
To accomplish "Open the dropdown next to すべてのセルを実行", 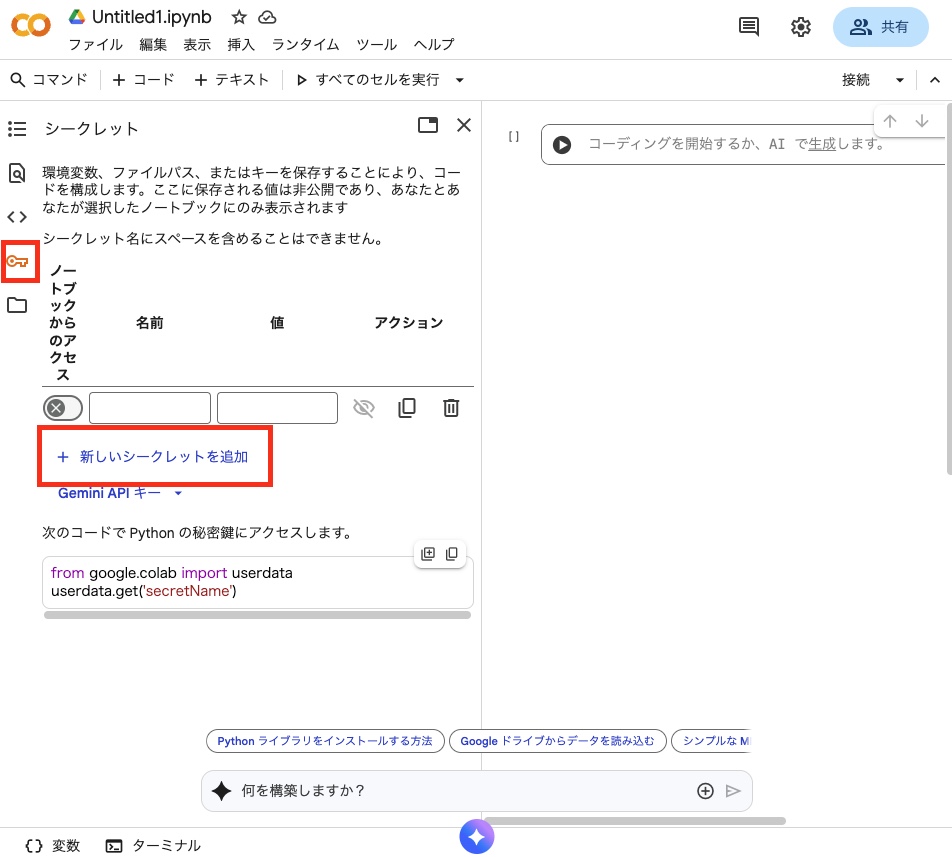I will coord(460,80).
